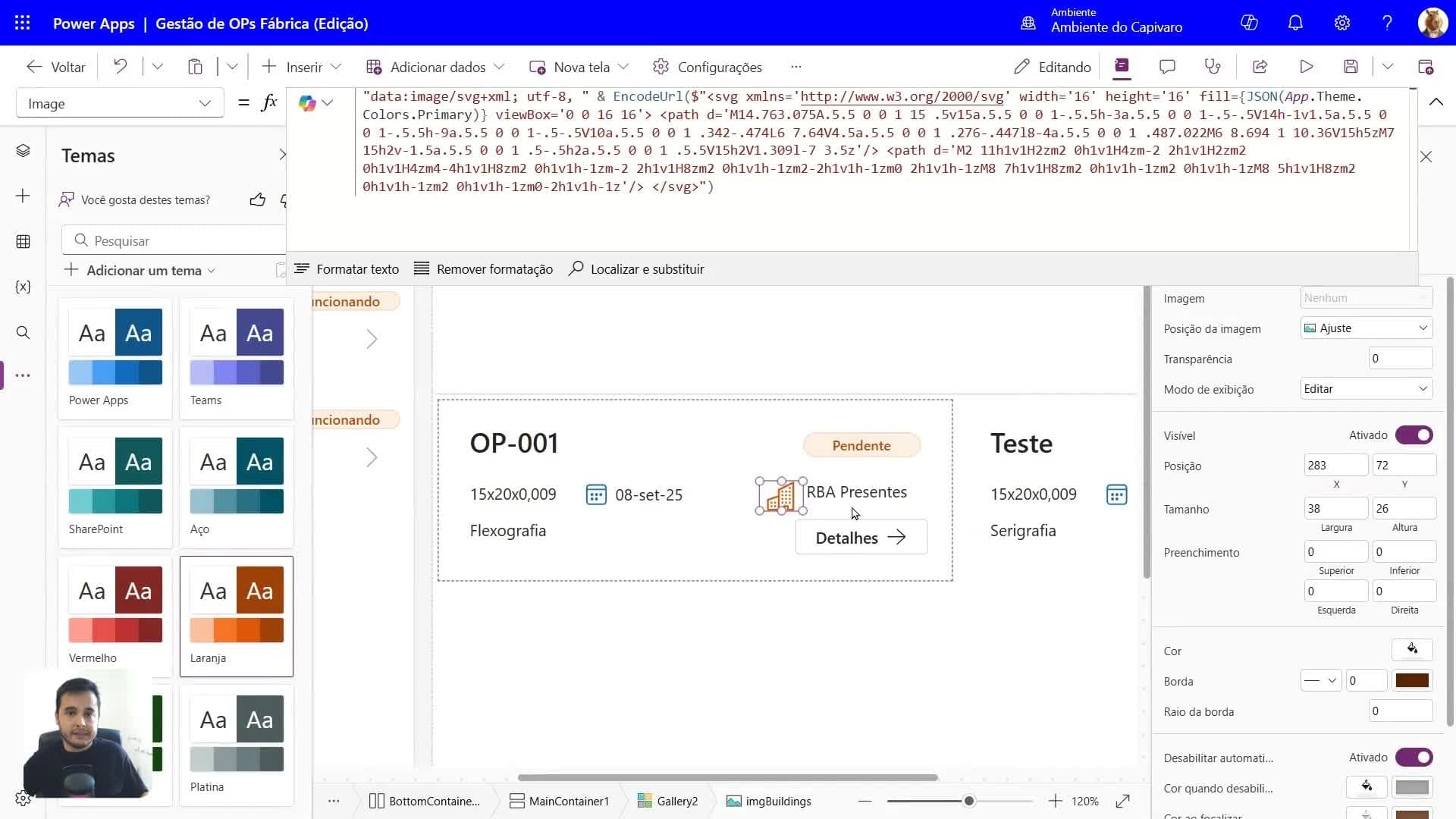Open the Insert panel via plus icon
1456x819 pixels.
click(x=23, y=196)
